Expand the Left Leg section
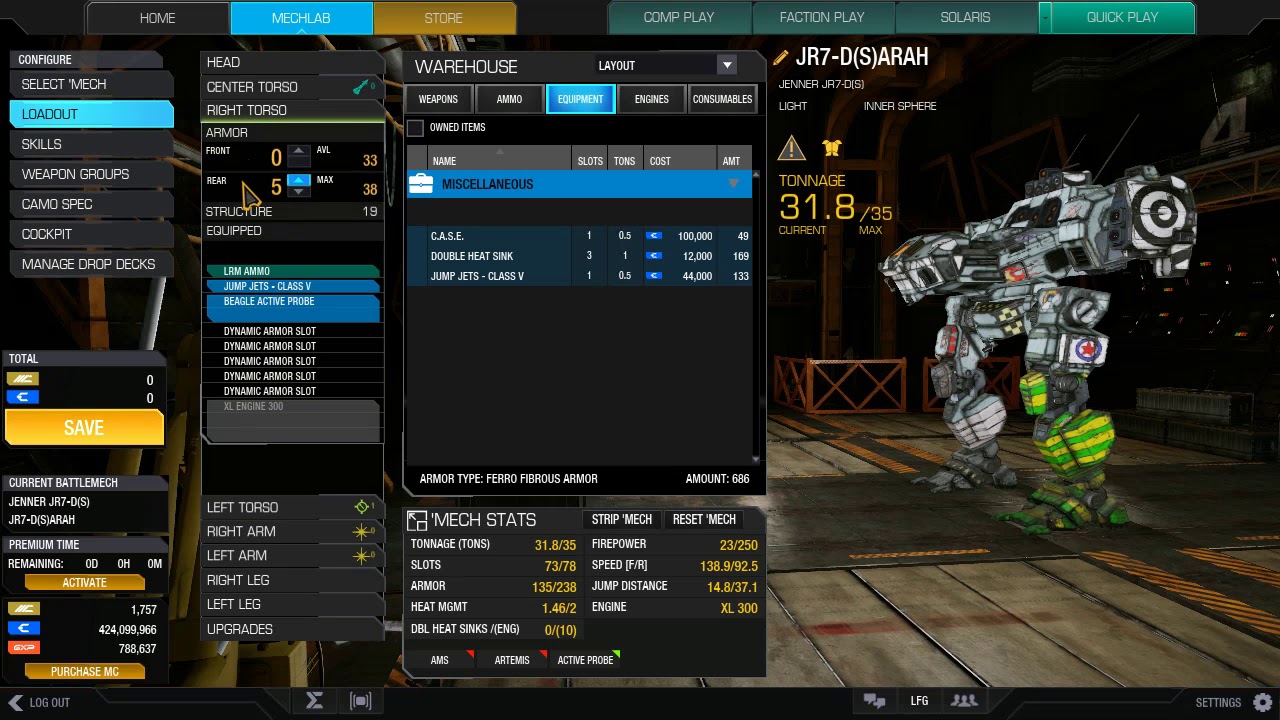This screenshot has width=1280, height=720. pyautogui.click(x=292, y=604)
